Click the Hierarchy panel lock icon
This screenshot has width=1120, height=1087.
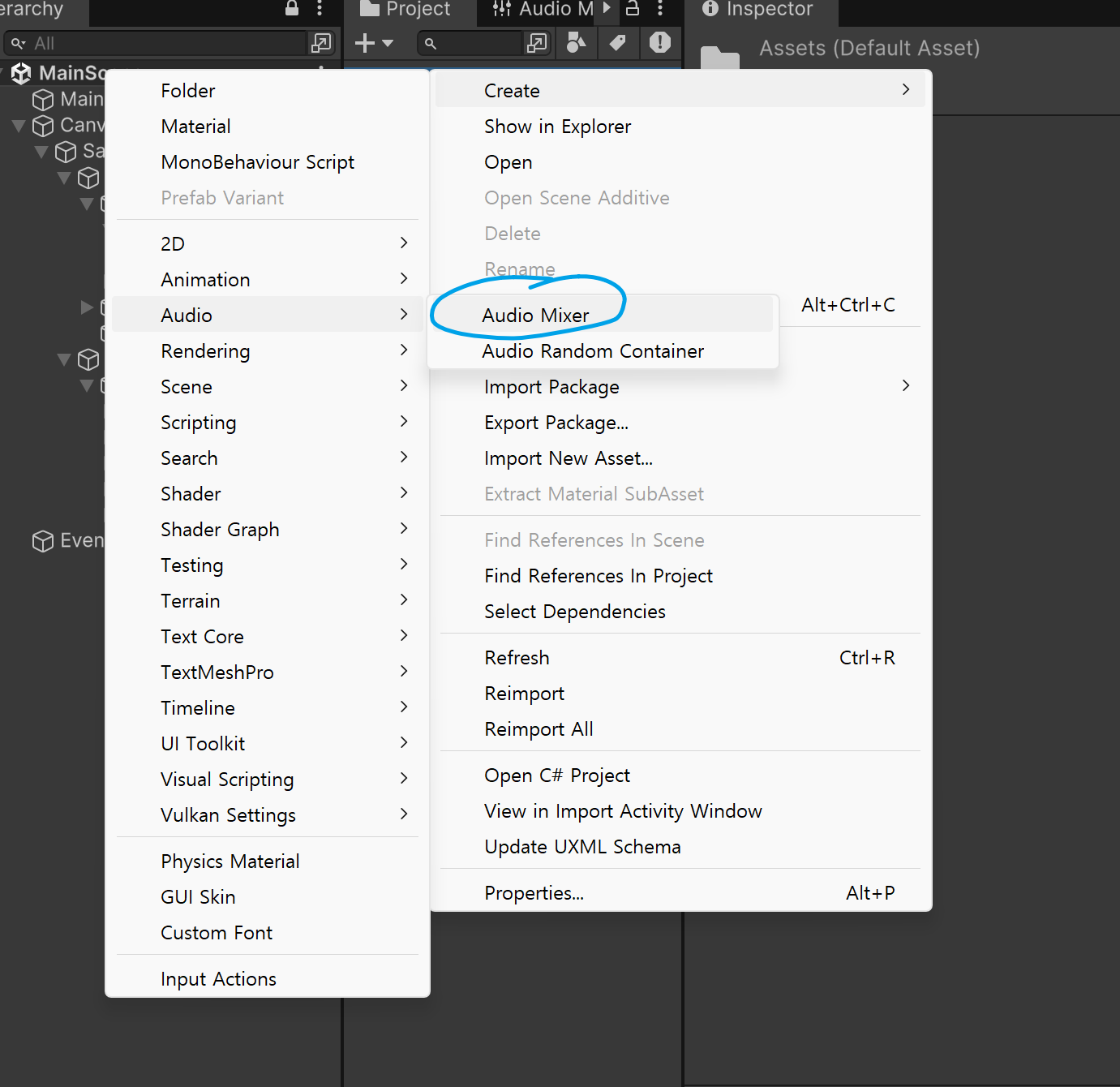pyautogui.click(x=292, y=8)
